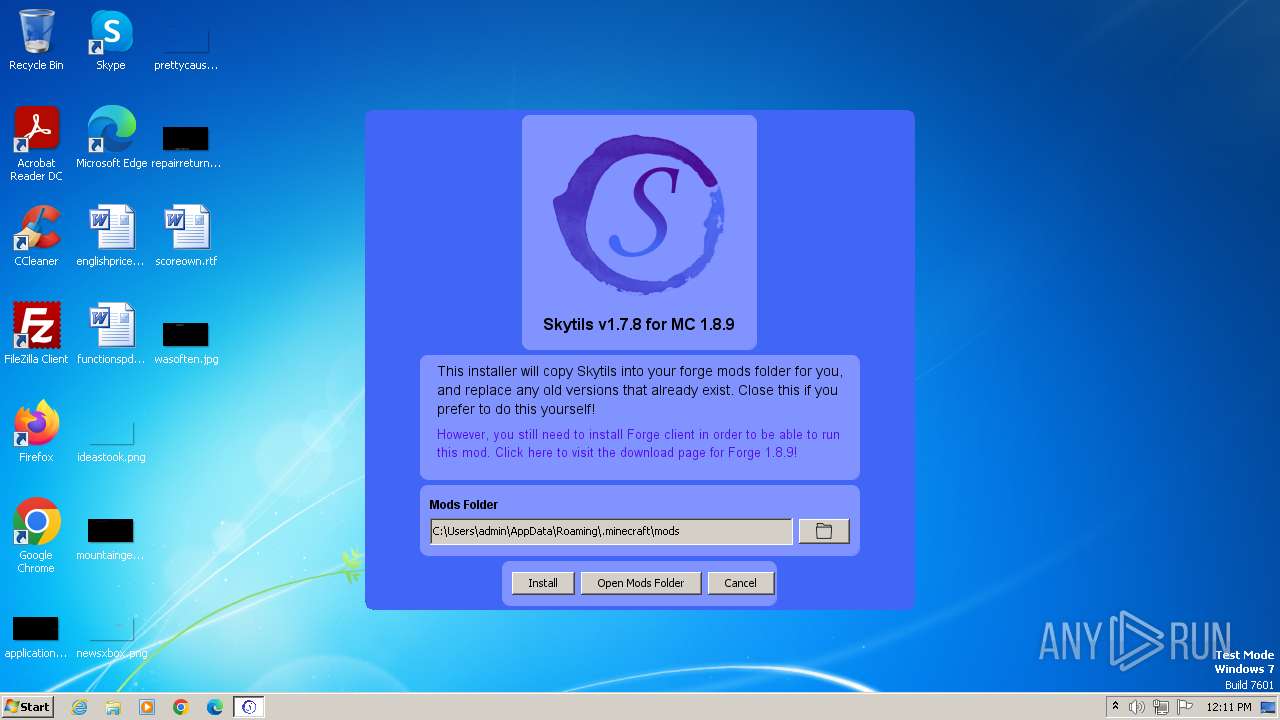
Task: Open the volume control in the tray
Action: 1136,707
